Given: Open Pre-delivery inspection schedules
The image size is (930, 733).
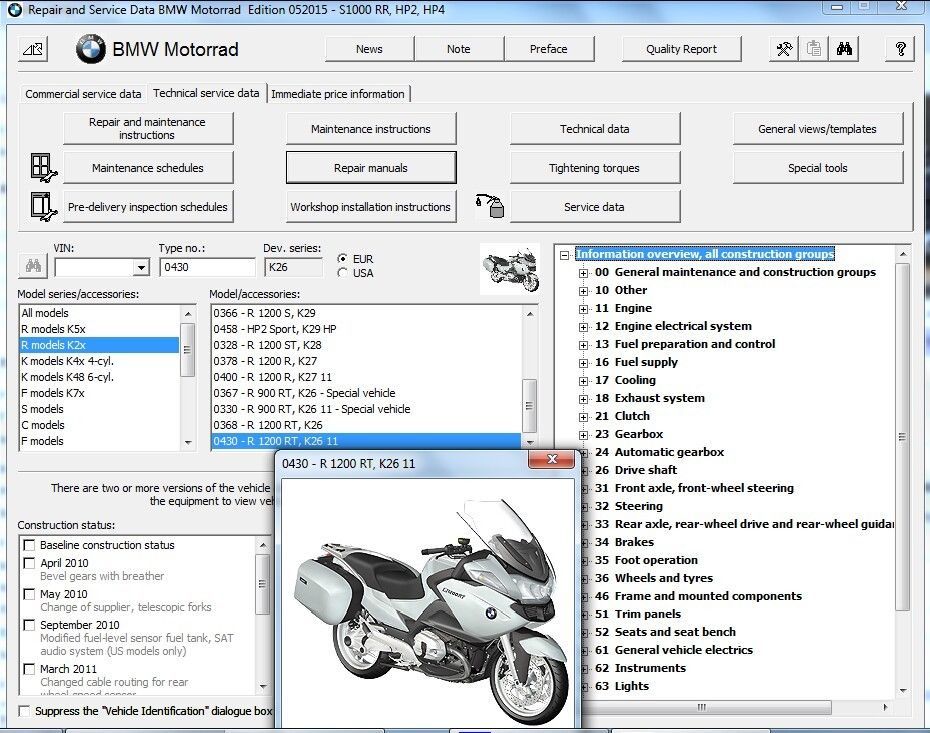Looking at the screenshot, I should click(x=148, y=207).
